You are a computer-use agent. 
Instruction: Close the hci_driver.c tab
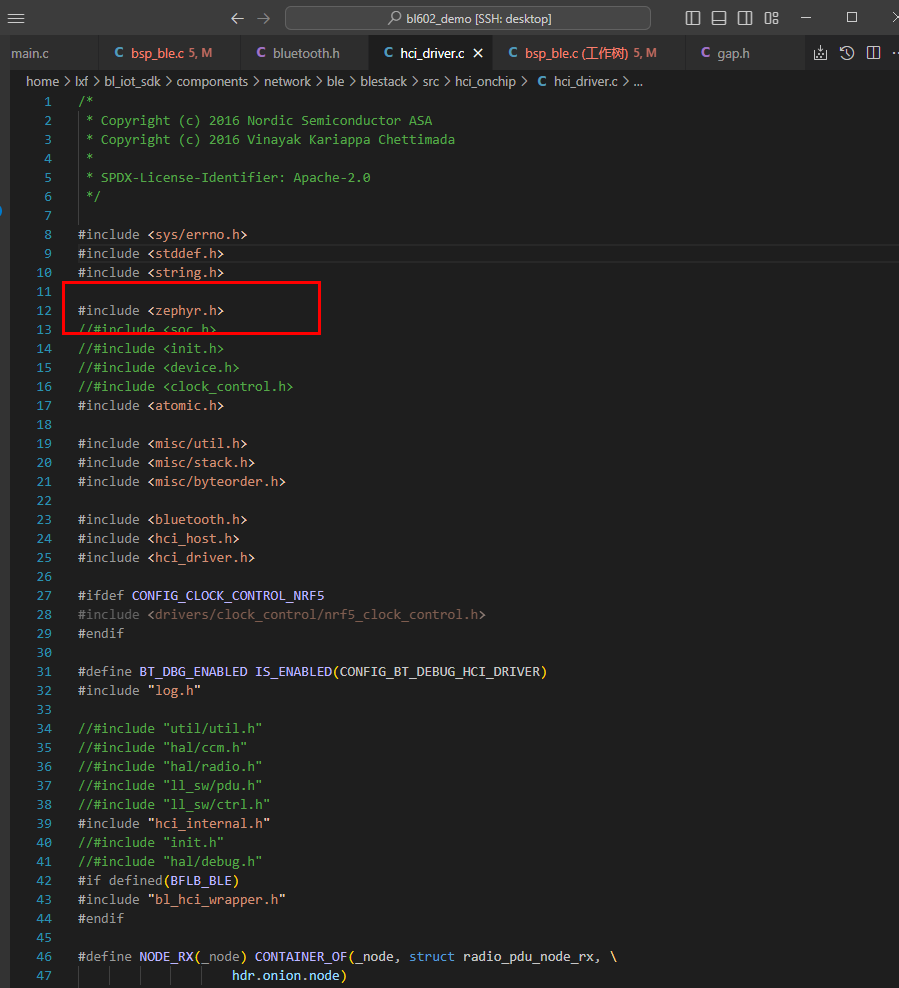coord(478,54)
